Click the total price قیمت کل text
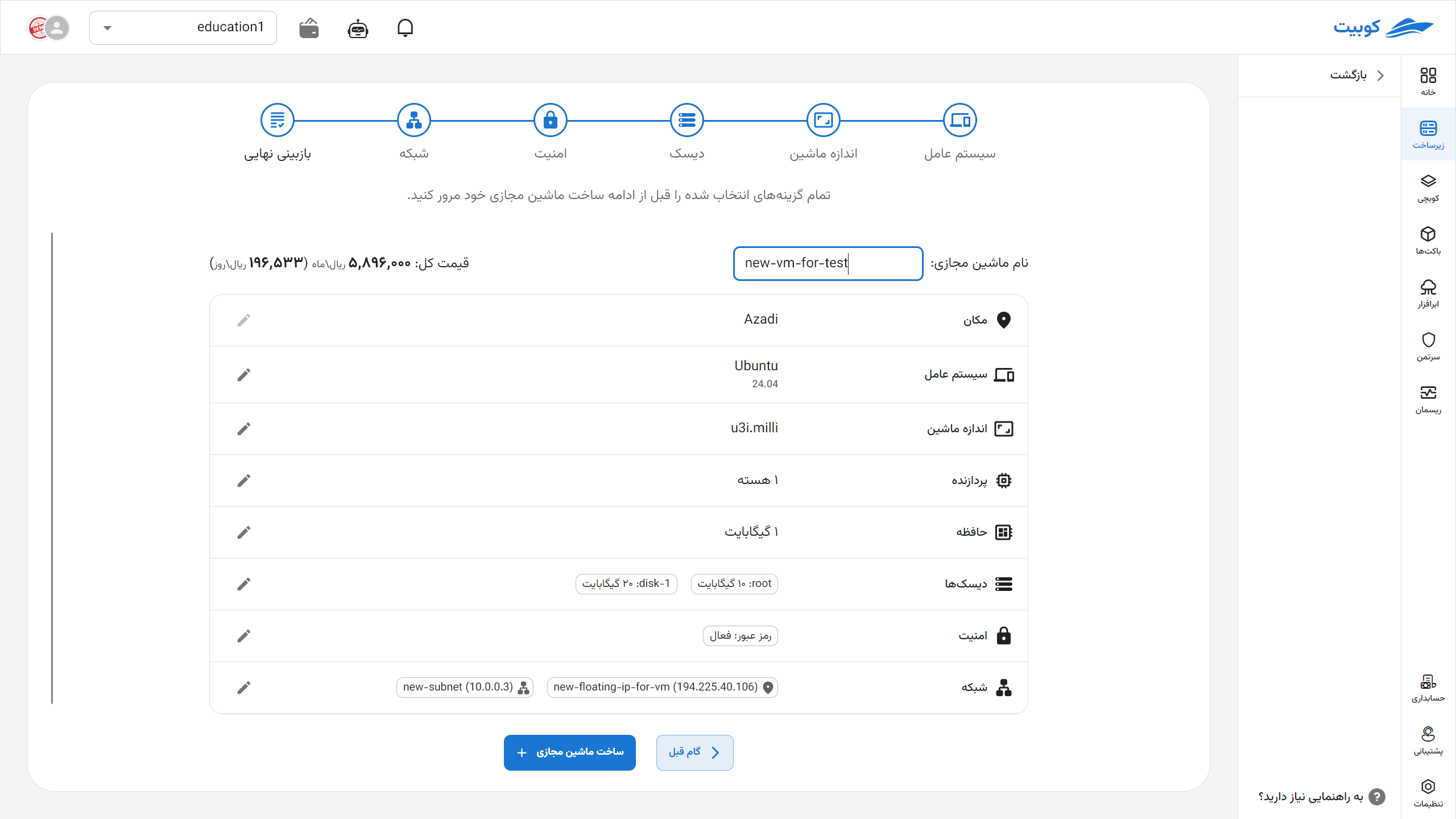Screen dimensions: 1456x819 pyautogui.click(x=340, y=263)
